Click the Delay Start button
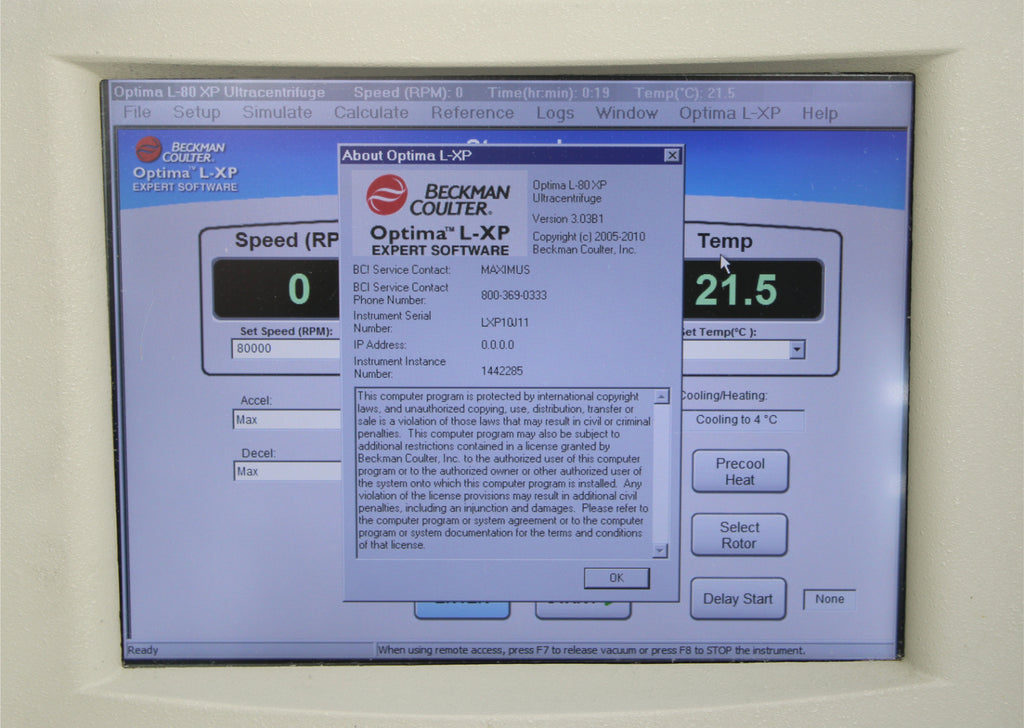This screenshot has height=728, width=1024. [738, 599]
